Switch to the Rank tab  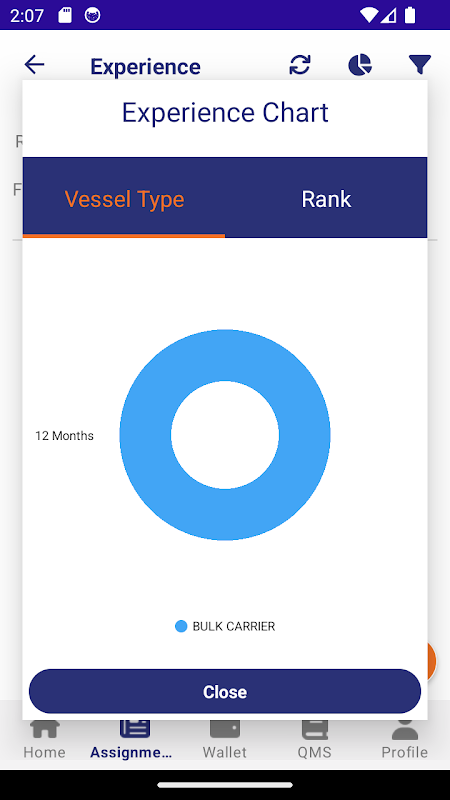(326, 198)
